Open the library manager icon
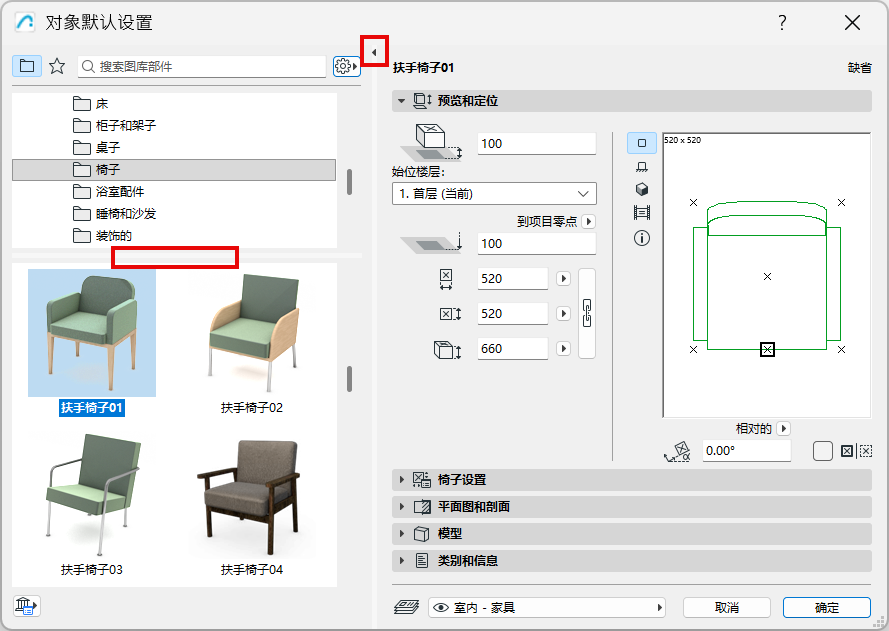This screenshot has height=631, width=889. [27, 606]
